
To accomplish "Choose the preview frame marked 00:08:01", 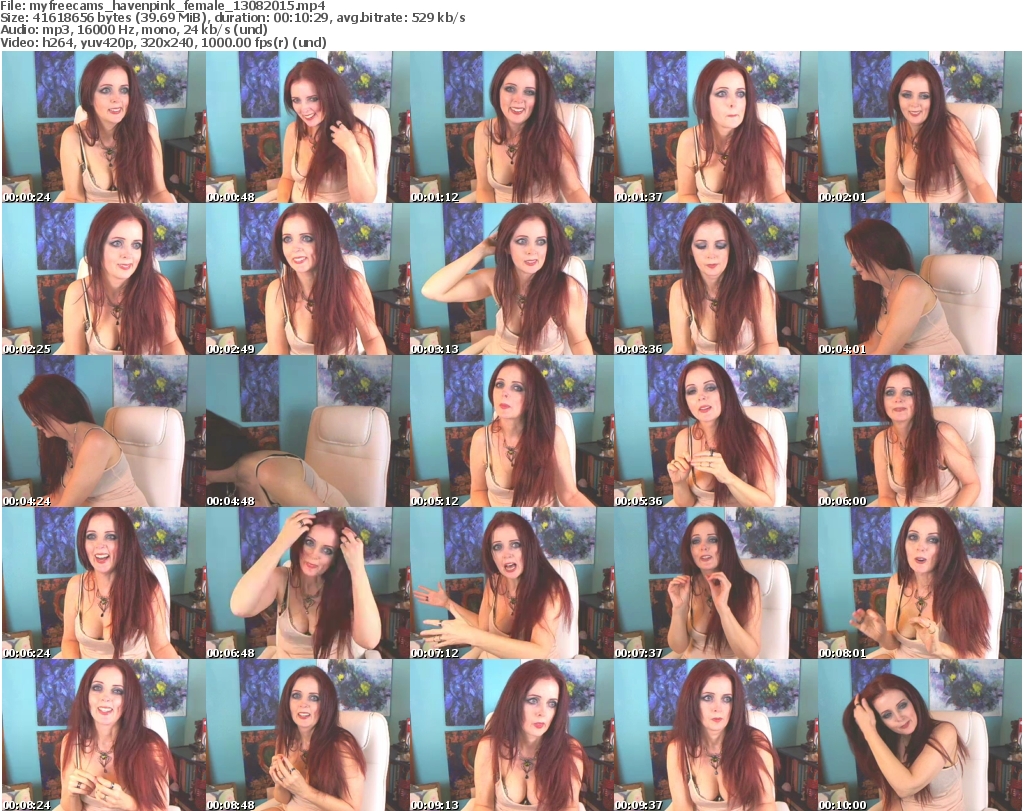I will 920,583.
